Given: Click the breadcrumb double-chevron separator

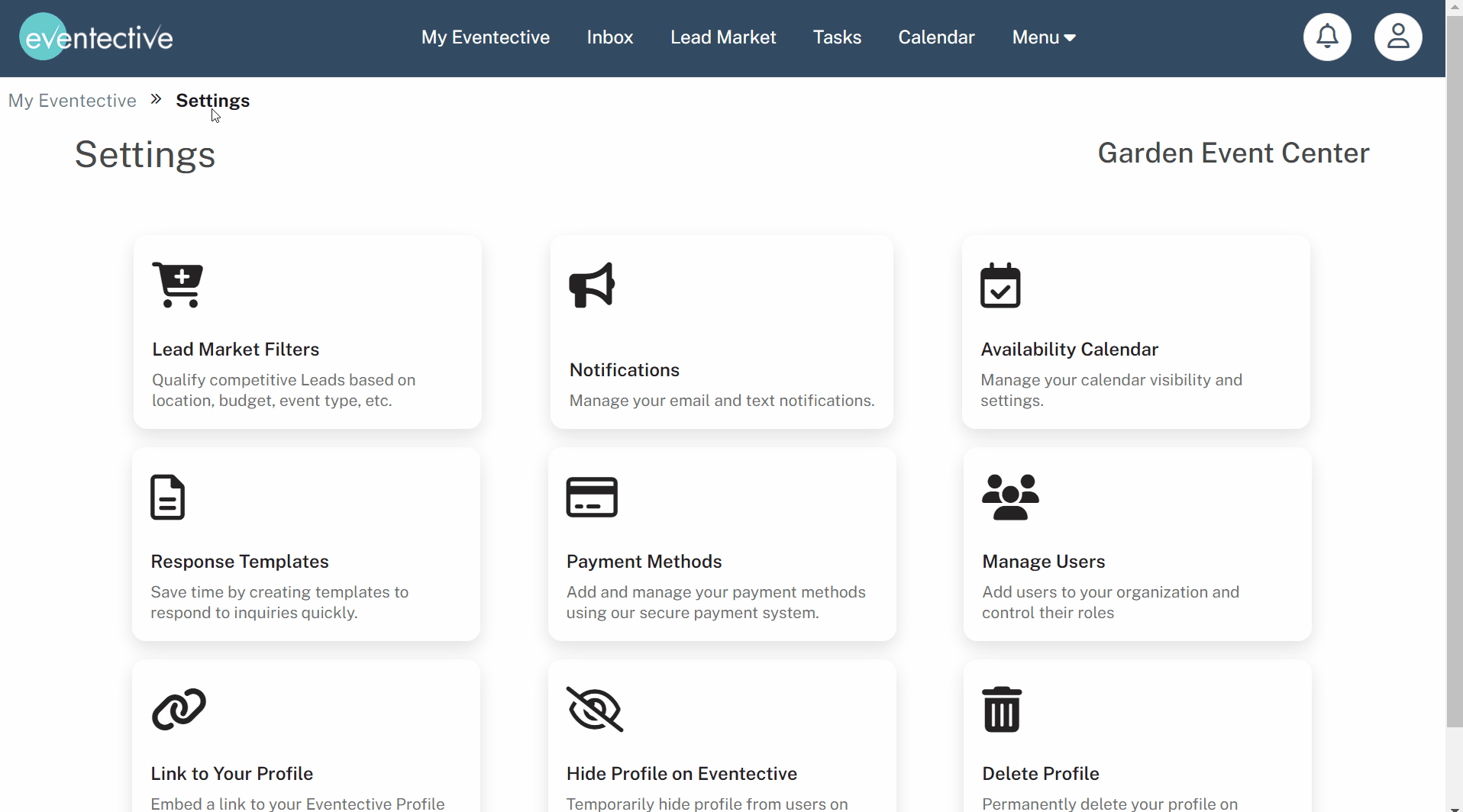Looking at the screenshot, I should (x=156, y=99).
